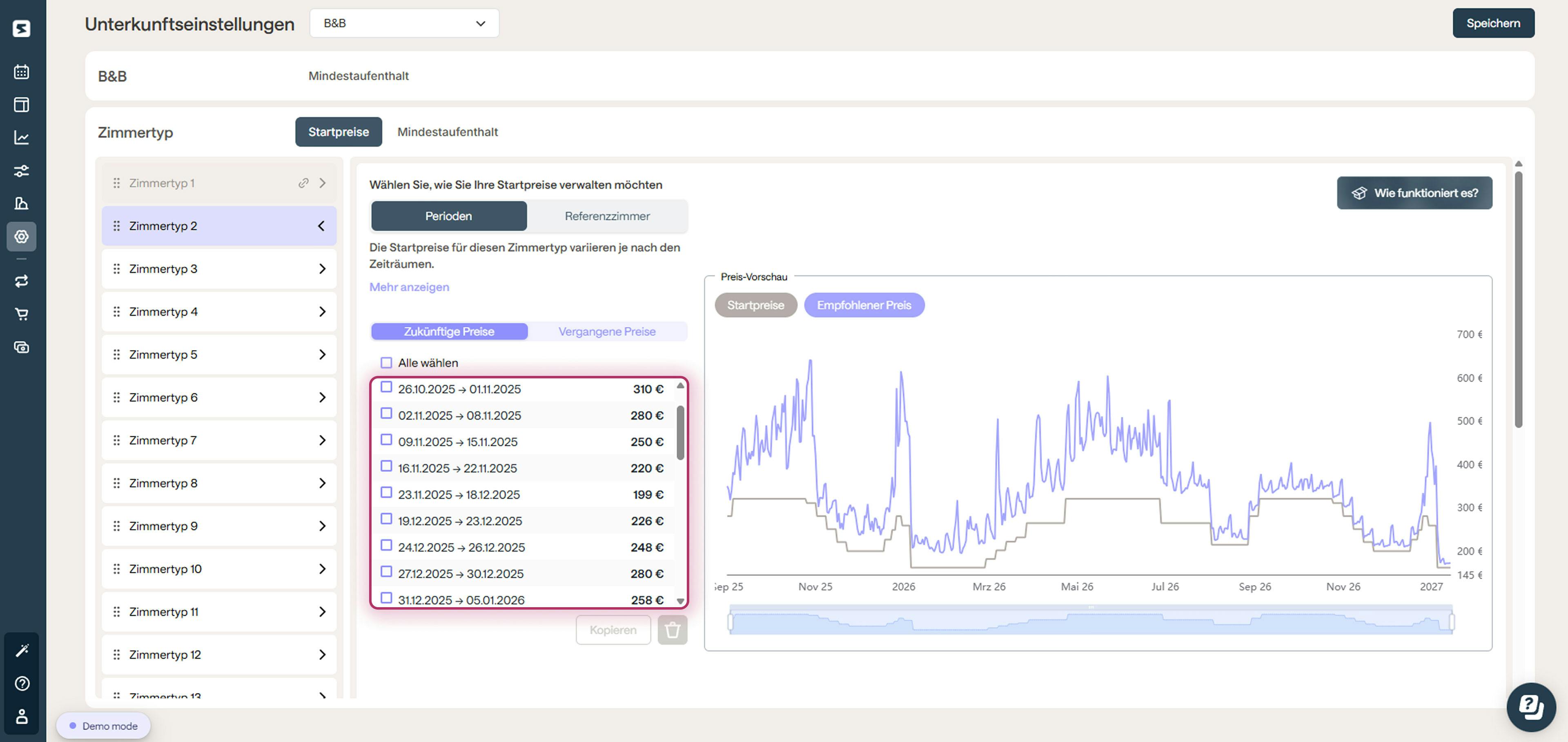Open the money payments icon in sidebar
The height and width of the screenshot is (742, 1568).
[x=21, y=347]
